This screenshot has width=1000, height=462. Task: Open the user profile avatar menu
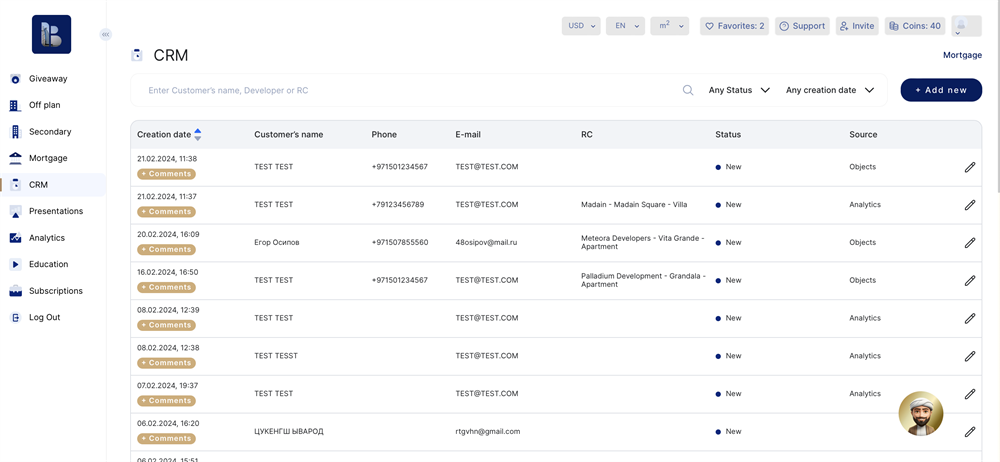point(965,26)
